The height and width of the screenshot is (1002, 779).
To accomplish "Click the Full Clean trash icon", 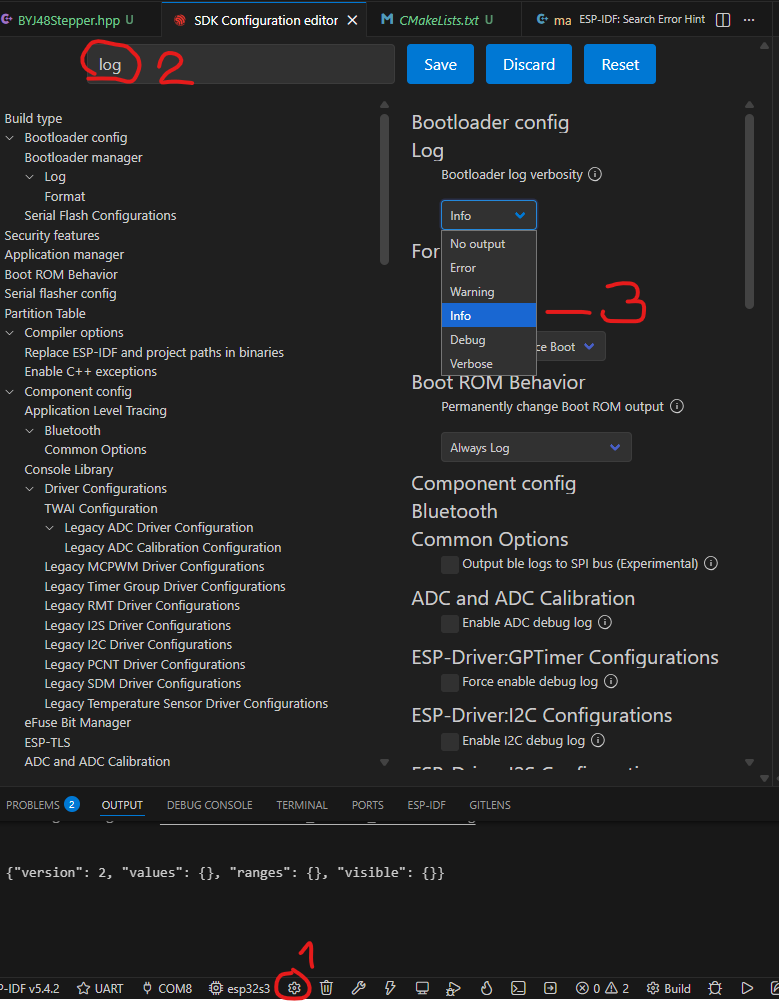I will pyautogui.click(x=327, y=988).
